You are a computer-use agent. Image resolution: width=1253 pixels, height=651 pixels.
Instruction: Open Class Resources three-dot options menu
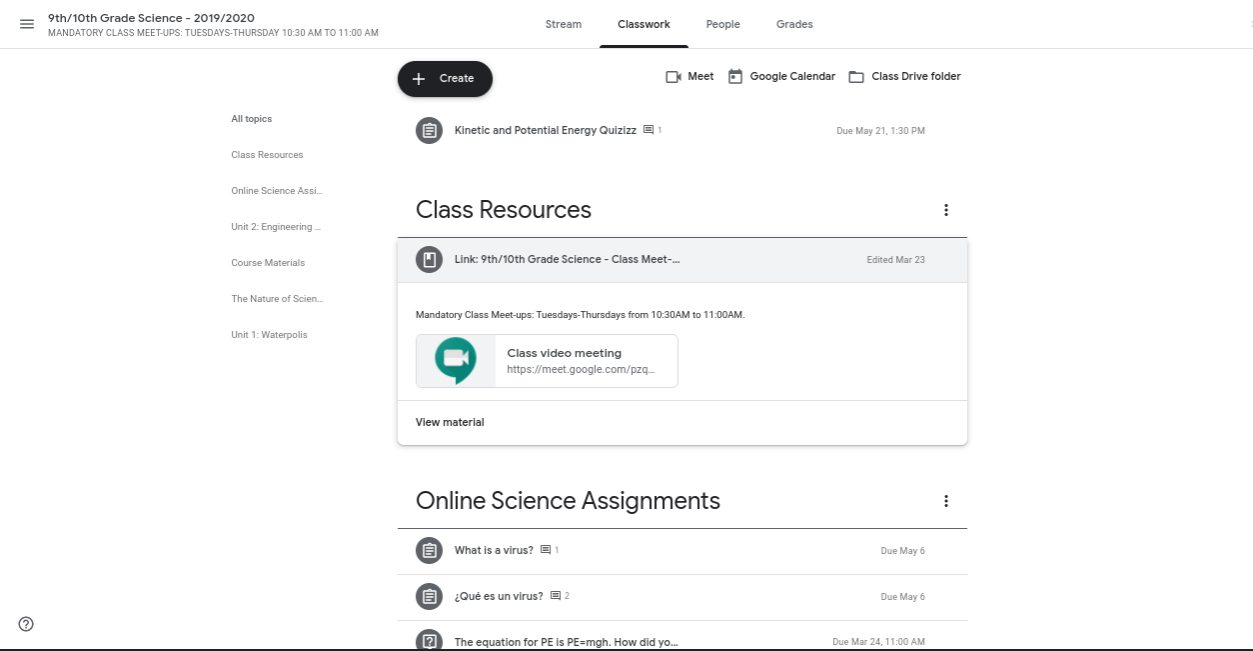[946, 210]
